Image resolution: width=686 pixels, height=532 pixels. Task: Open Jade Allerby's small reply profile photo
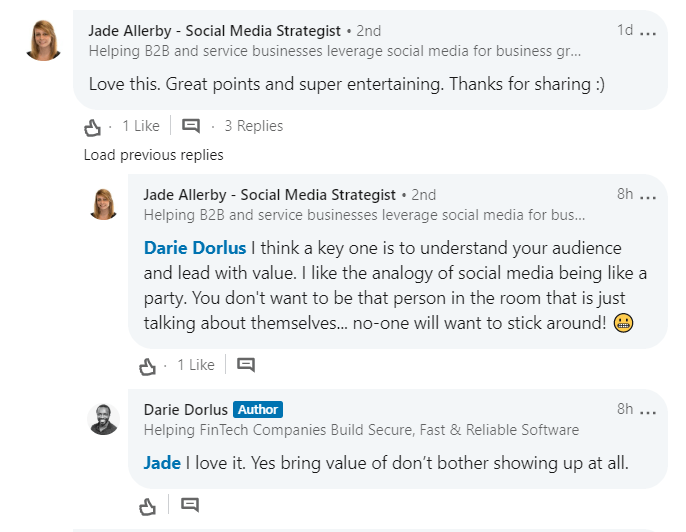coord(103,204)
